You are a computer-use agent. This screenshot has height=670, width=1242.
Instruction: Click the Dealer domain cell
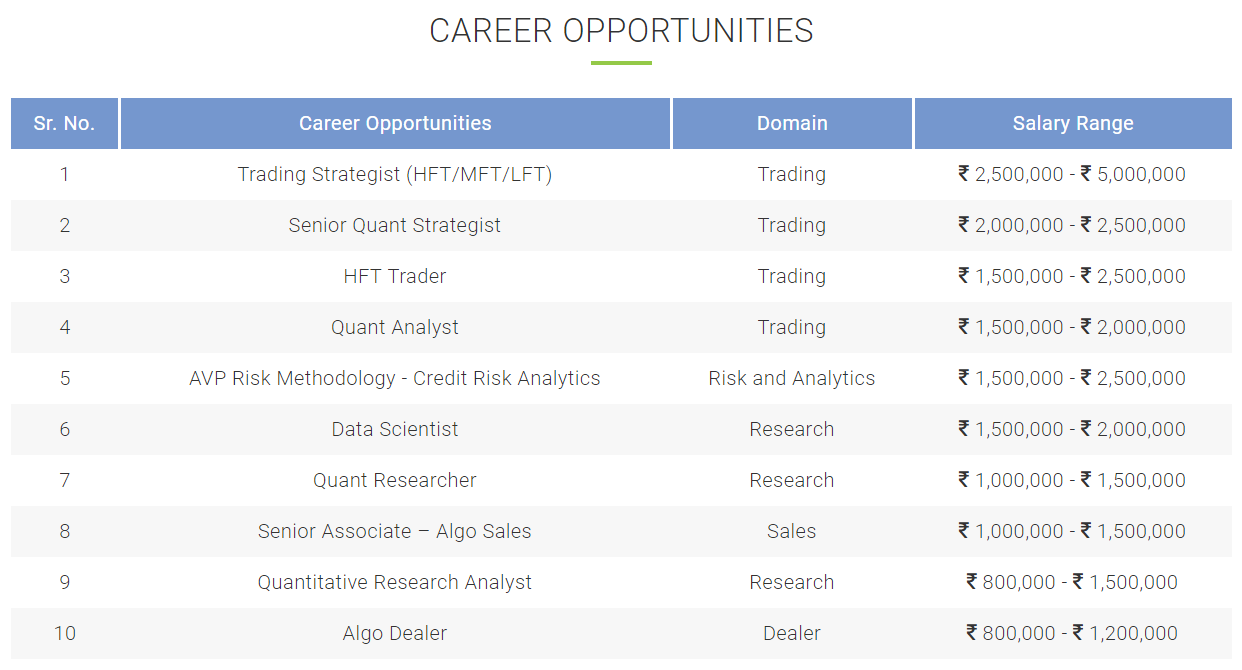[792, 633]
